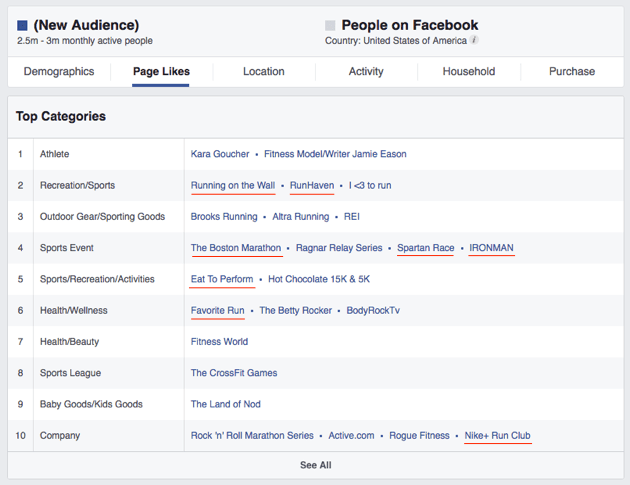Open the Location tab
The image size is (630, 485).
[263, 72]
